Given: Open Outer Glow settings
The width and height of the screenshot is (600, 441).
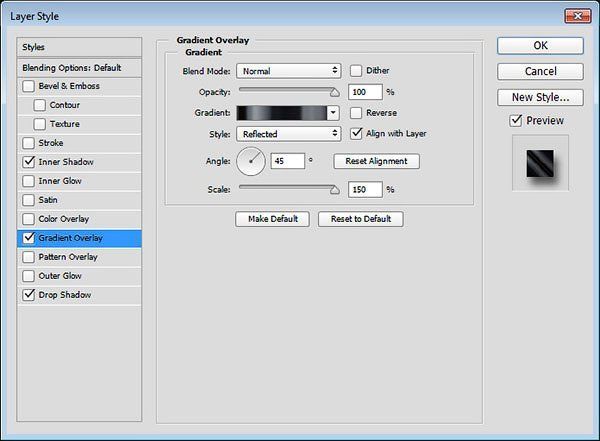Looking at the screenshot, I should coord(60,276).
